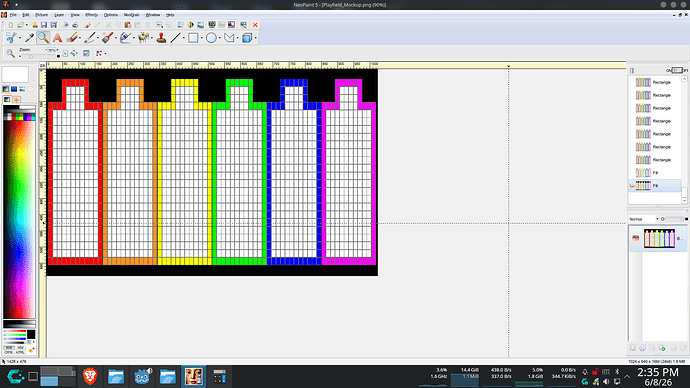Viewport: 690px width, 388px height.
Task: Click the top Rectangle history entry
Action: pyautogui.click(x=655, y=82)
